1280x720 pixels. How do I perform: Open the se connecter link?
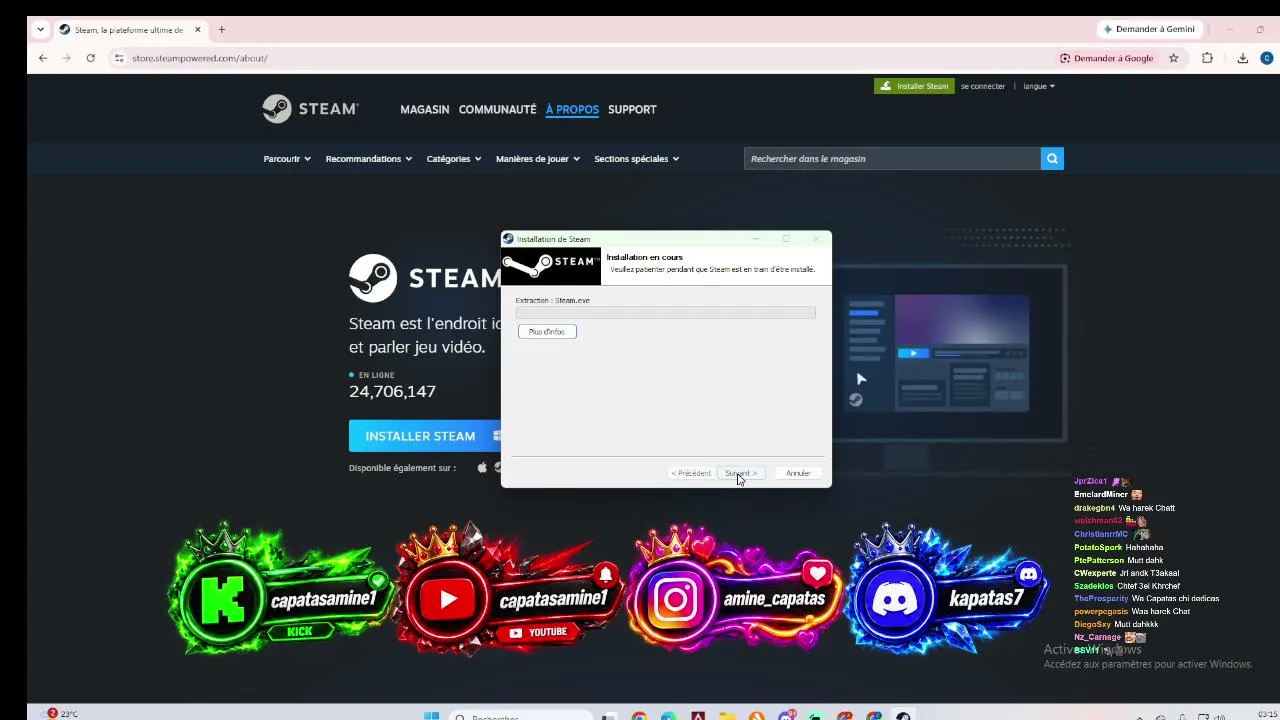point(983,86)
